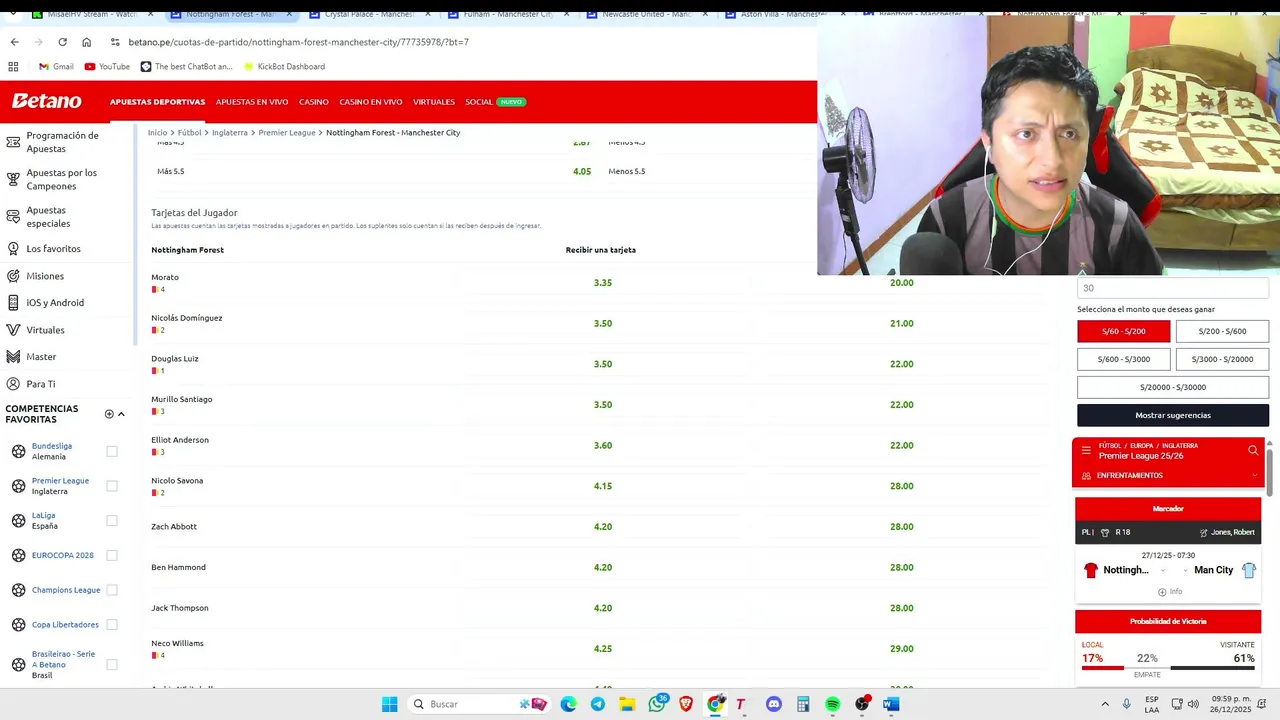Tick the Champions League checkbox
The image size is (1280, 720).
112,590
